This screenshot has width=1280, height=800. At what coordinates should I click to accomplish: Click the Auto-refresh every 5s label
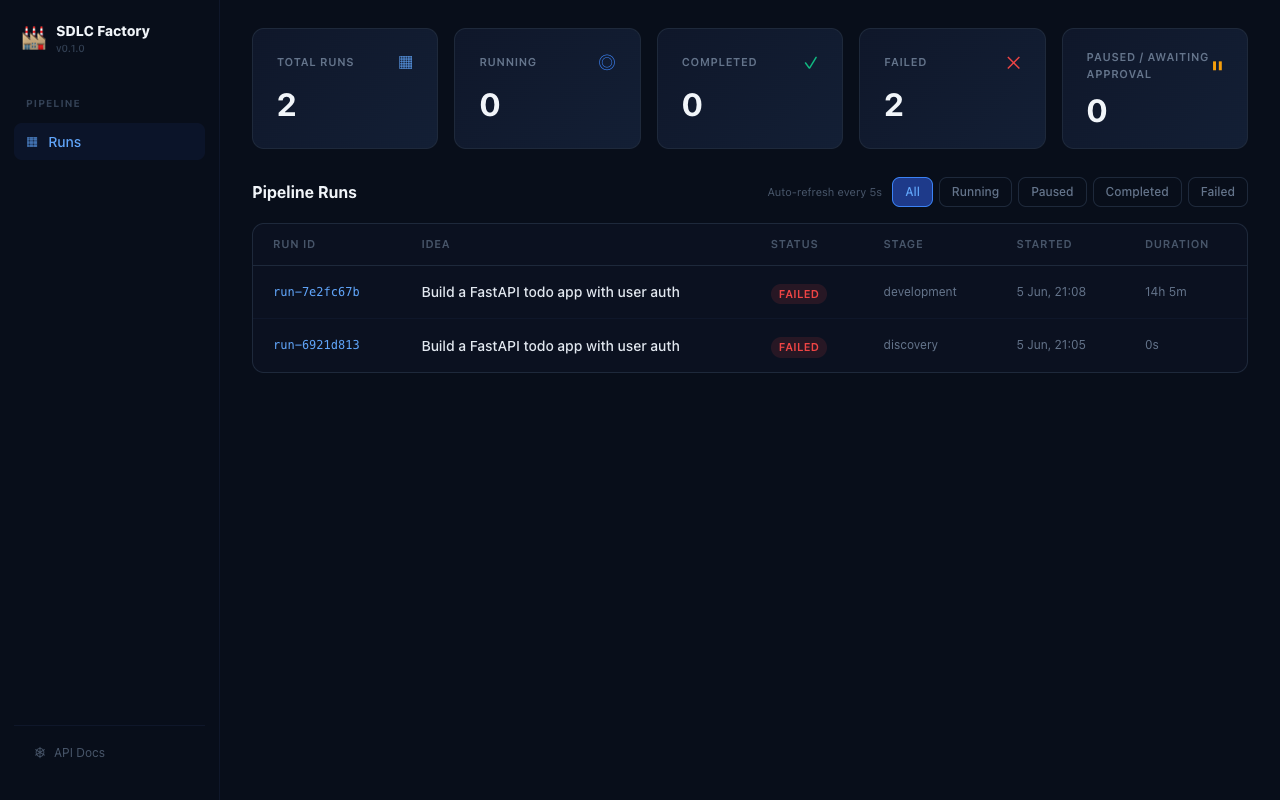[x=825, y=192]
